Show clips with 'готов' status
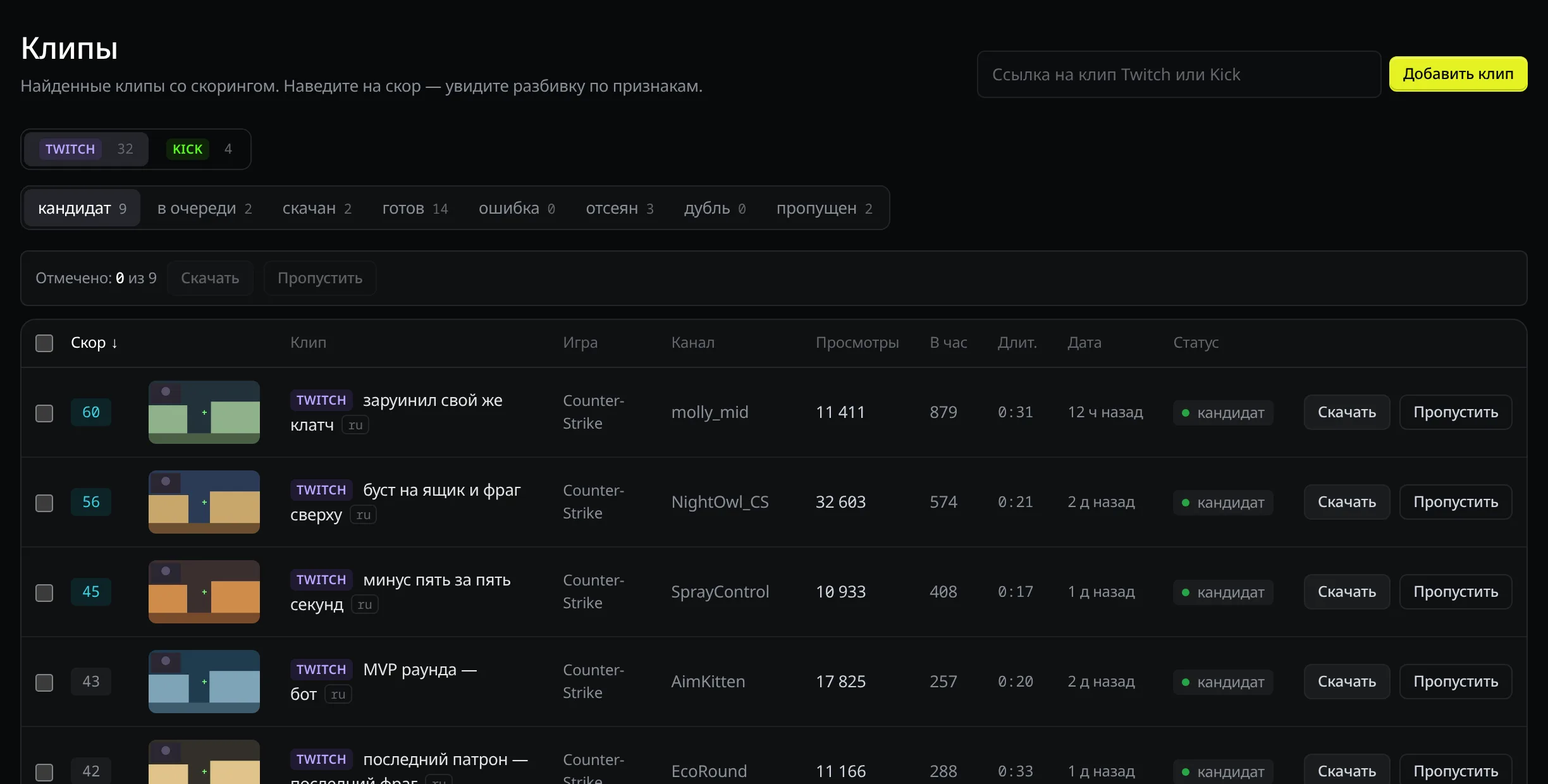This screenshot has height=784, width=1548. [x=415, y=208]
